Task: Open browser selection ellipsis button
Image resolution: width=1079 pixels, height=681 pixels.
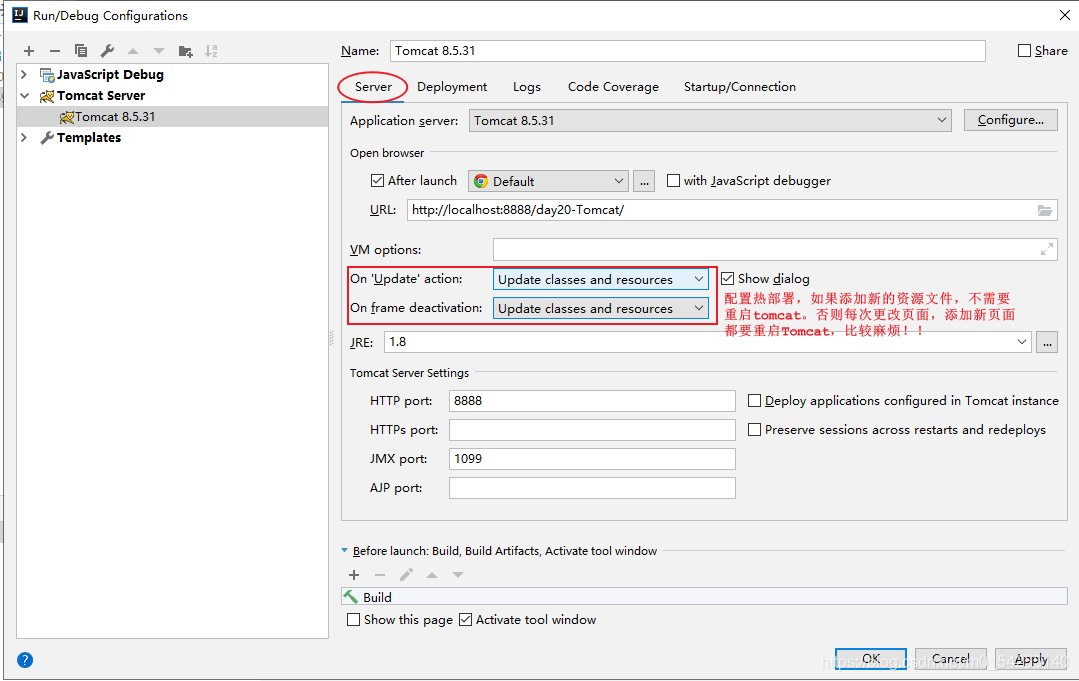Action: coord(644,182)
